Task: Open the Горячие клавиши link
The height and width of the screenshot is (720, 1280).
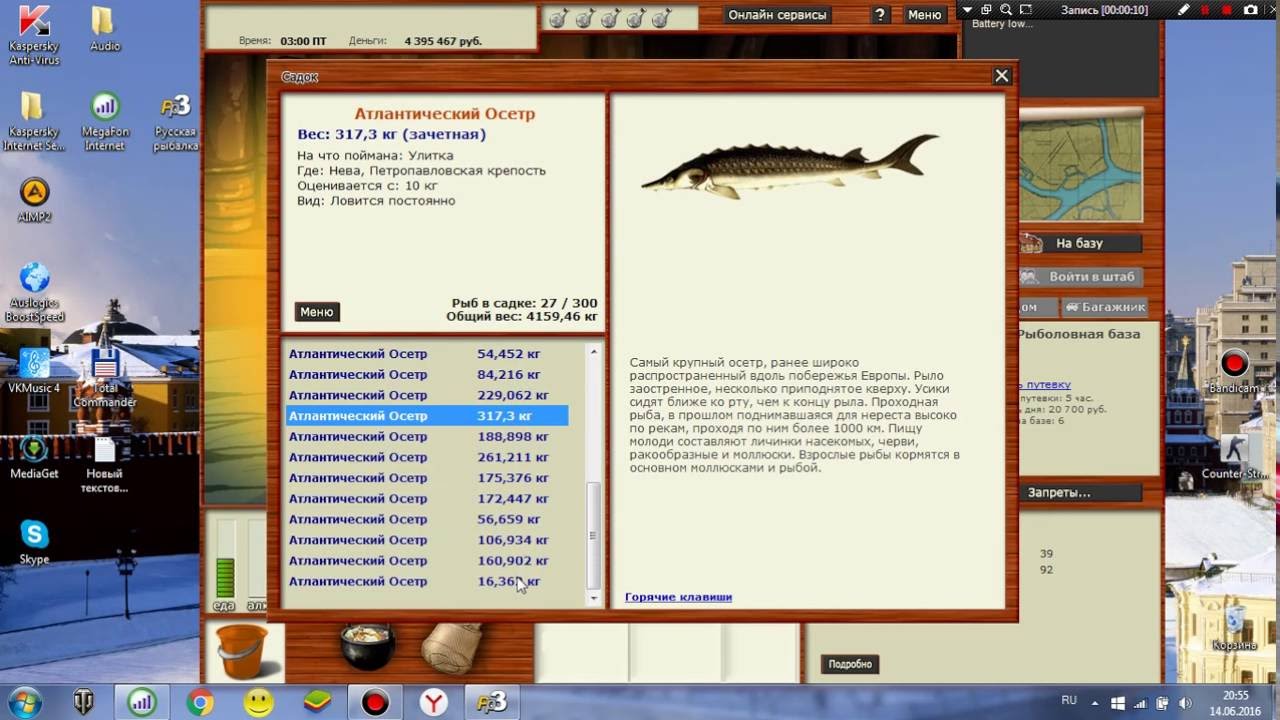Action: (x=678, y=597)
